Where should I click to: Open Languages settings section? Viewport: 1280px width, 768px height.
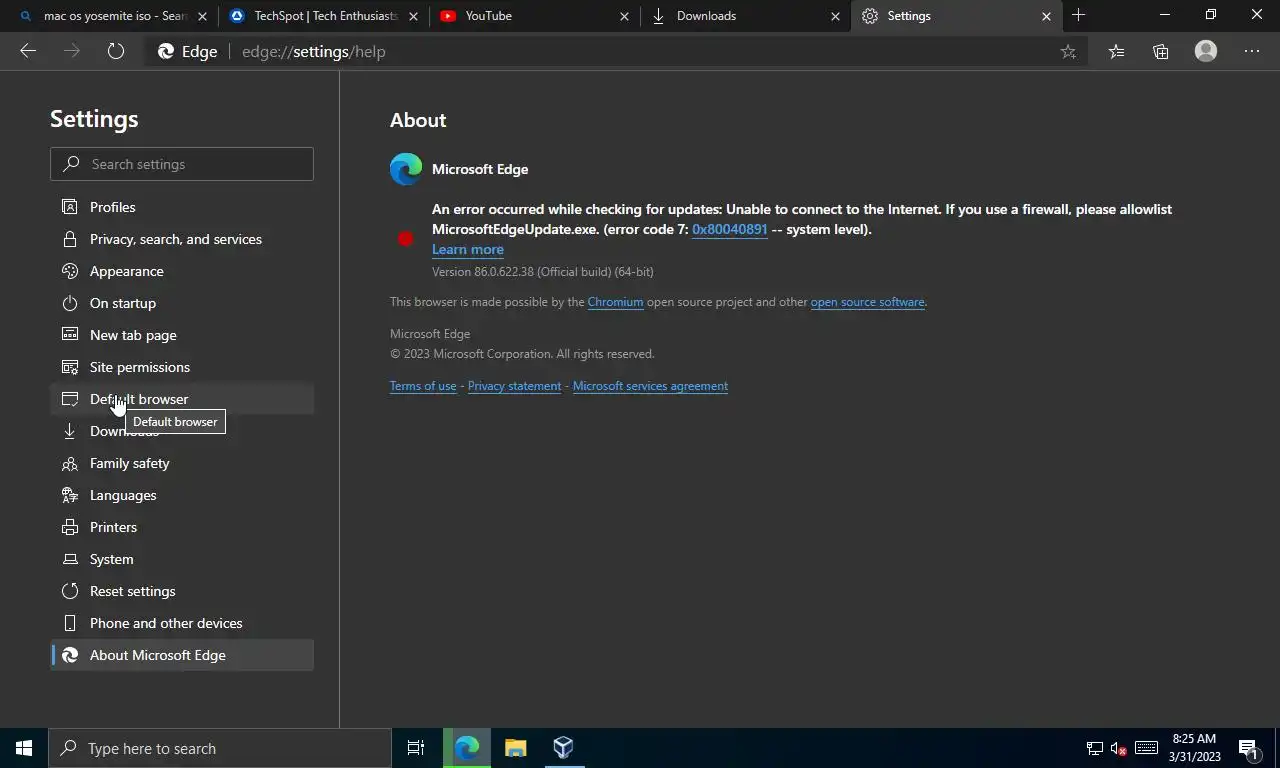182,495
